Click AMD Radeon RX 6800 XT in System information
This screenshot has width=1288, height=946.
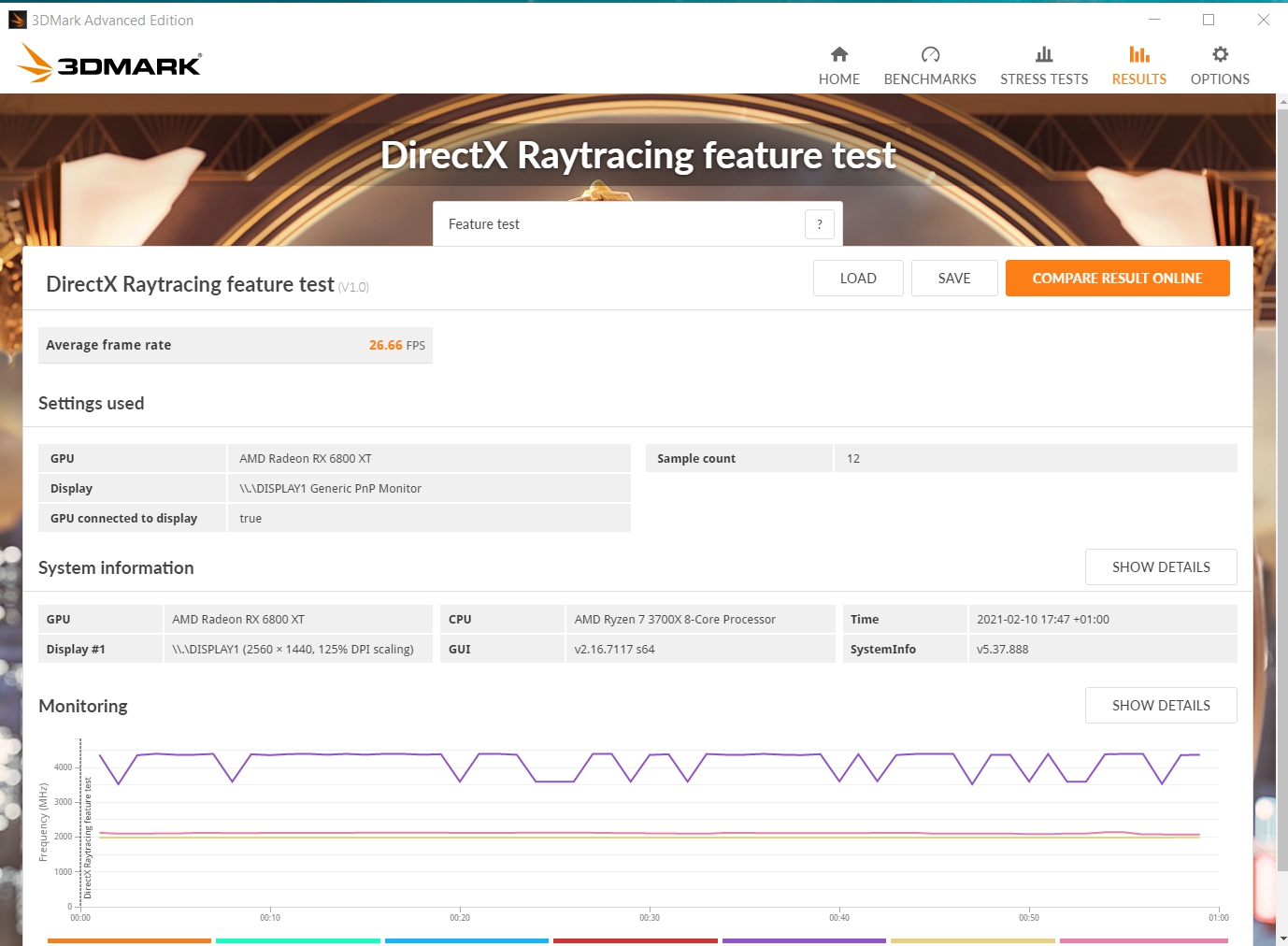(x=238, y=619)
